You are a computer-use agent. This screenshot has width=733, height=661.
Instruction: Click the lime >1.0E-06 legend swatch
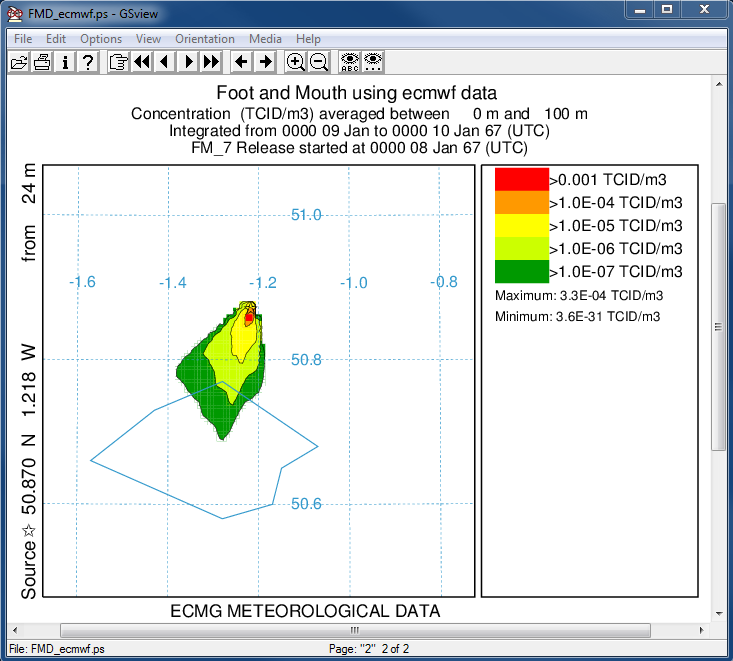point(522,248)
